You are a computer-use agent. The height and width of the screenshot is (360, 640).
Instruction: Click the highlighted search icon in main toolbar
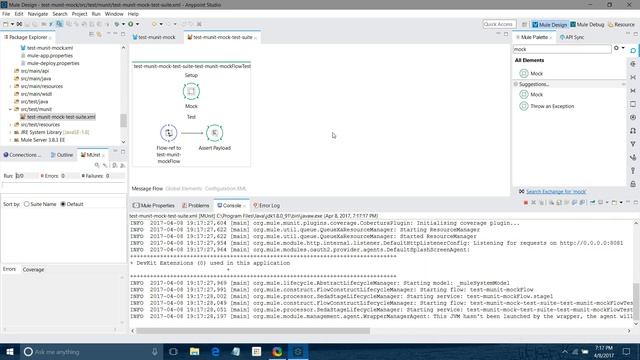point(60,24)
